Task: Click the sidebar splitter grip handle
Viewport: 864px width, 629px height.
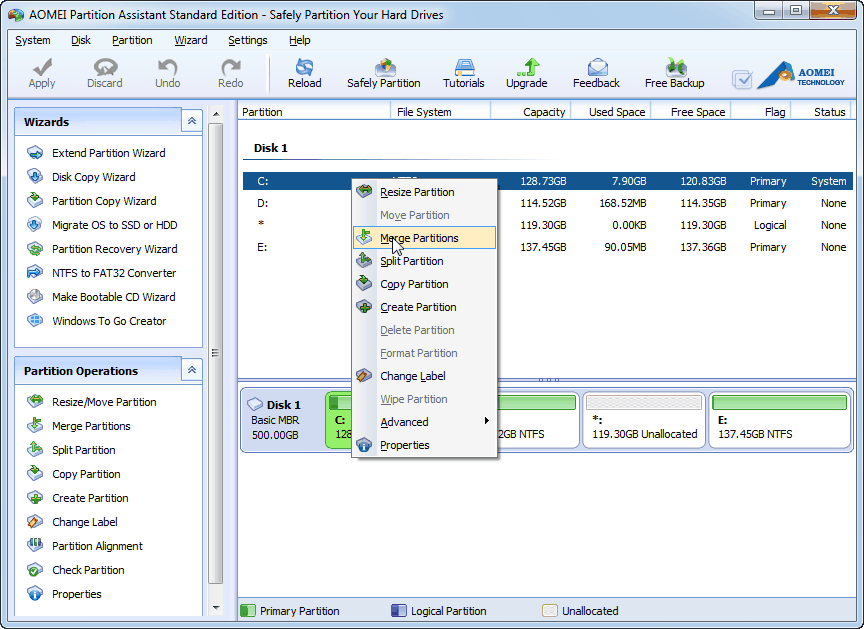Action: 215,353
